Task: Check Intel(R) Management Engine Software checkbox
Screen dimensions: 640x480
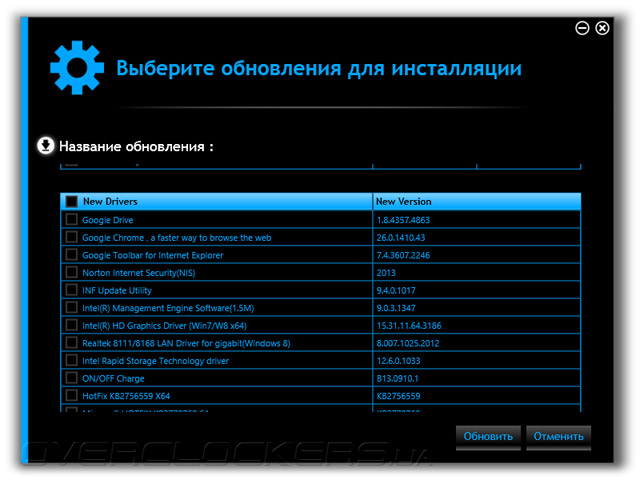Action: pos(71,307)
